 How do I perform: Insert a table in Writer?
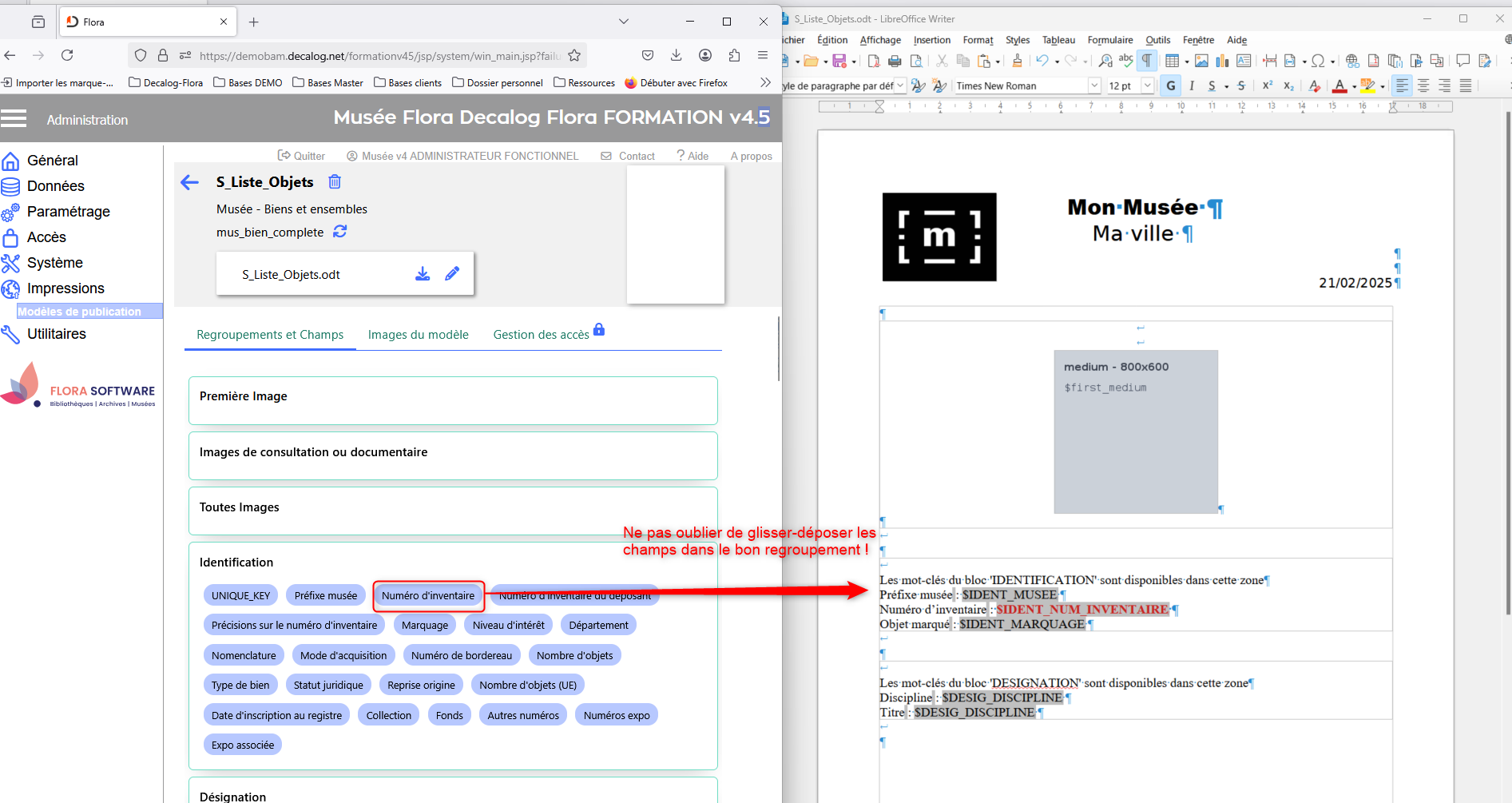coord(1172,61)
